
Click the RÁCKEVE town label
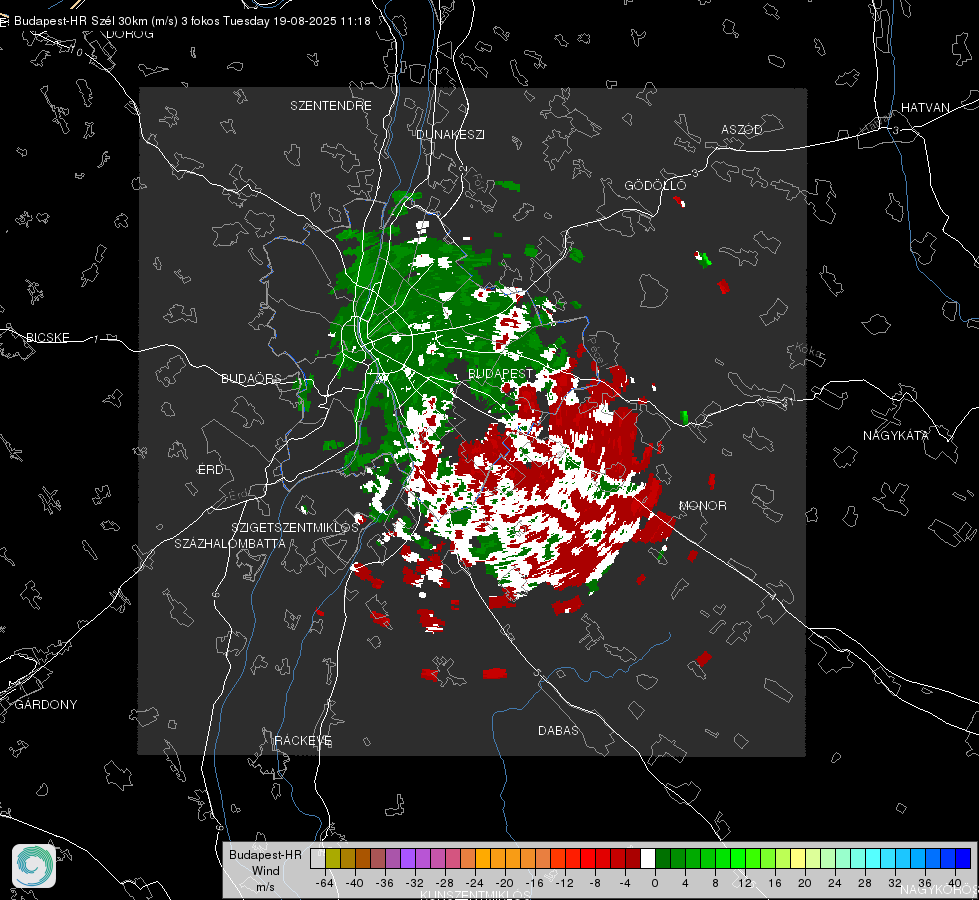(303, 741)
